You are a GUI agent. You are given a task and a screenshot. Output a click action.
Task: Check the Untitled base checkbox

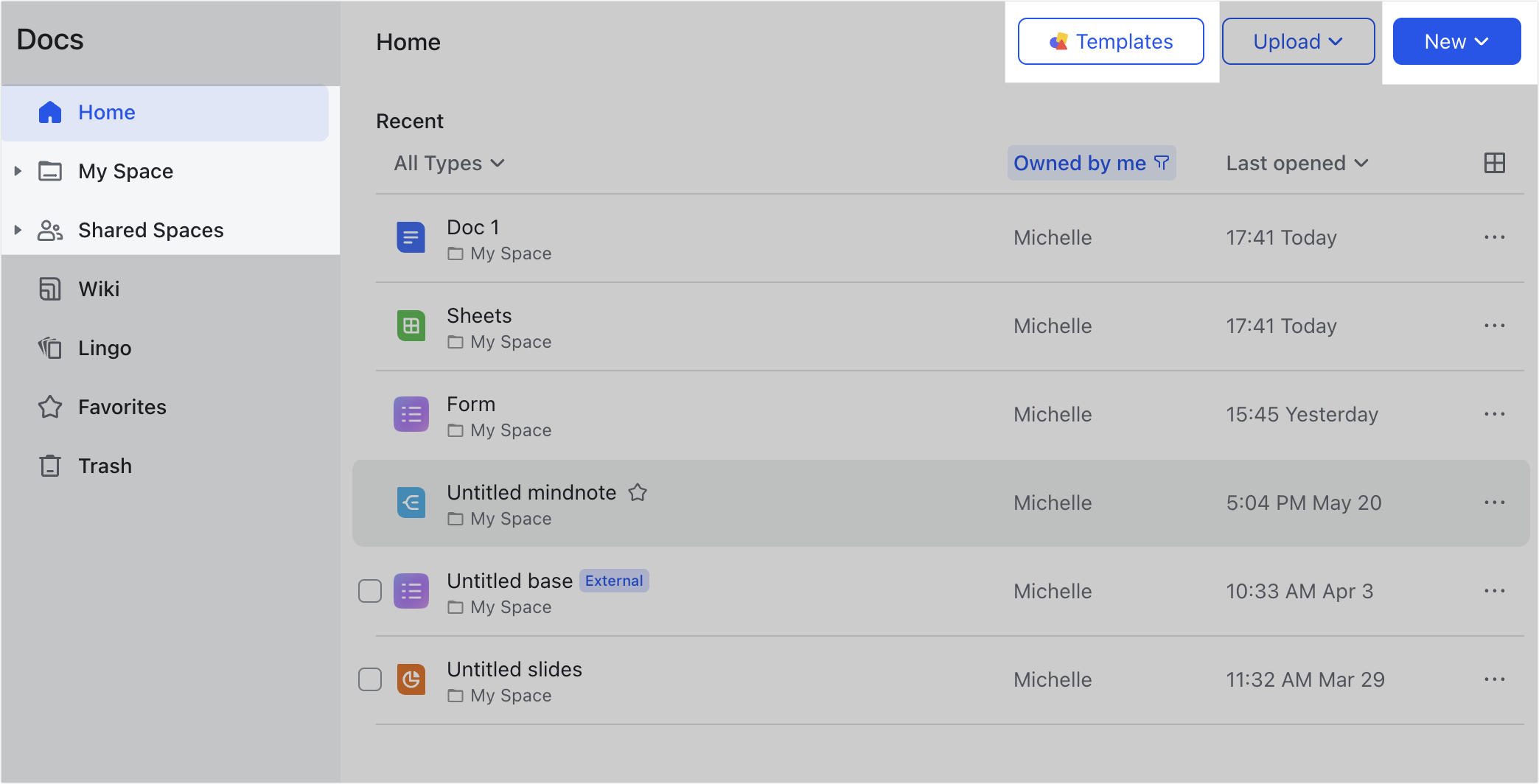(x=369, y=590)
